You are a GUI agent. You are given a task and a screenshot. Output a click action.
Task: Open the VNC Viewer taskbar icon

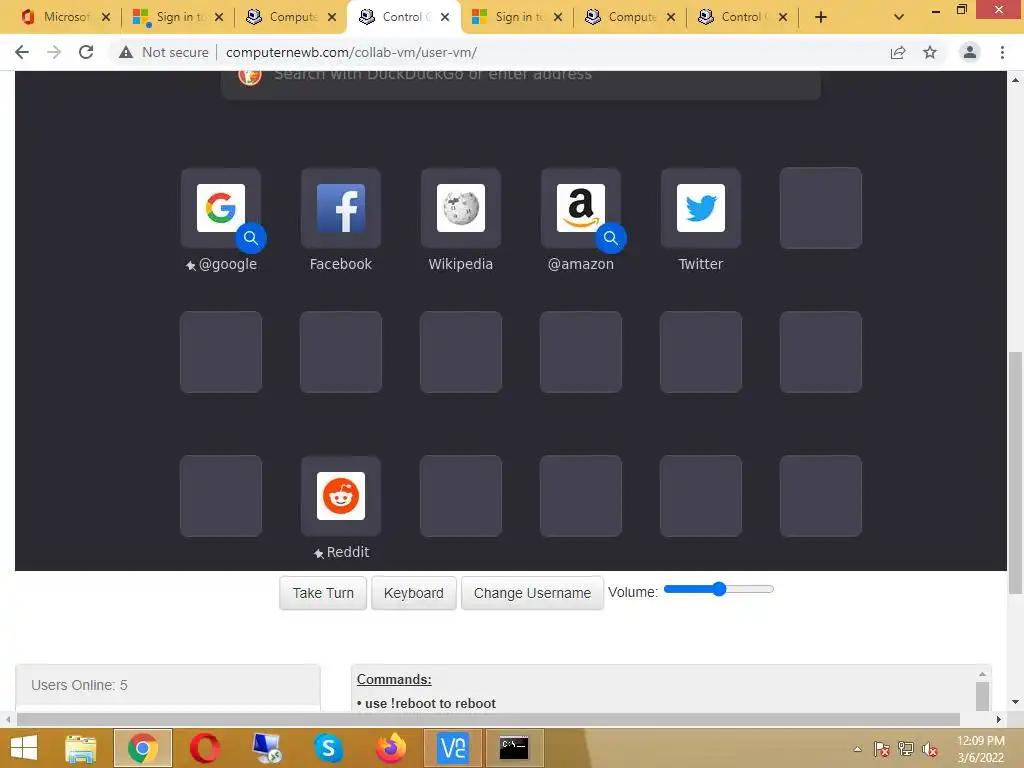tap(453, 748)
